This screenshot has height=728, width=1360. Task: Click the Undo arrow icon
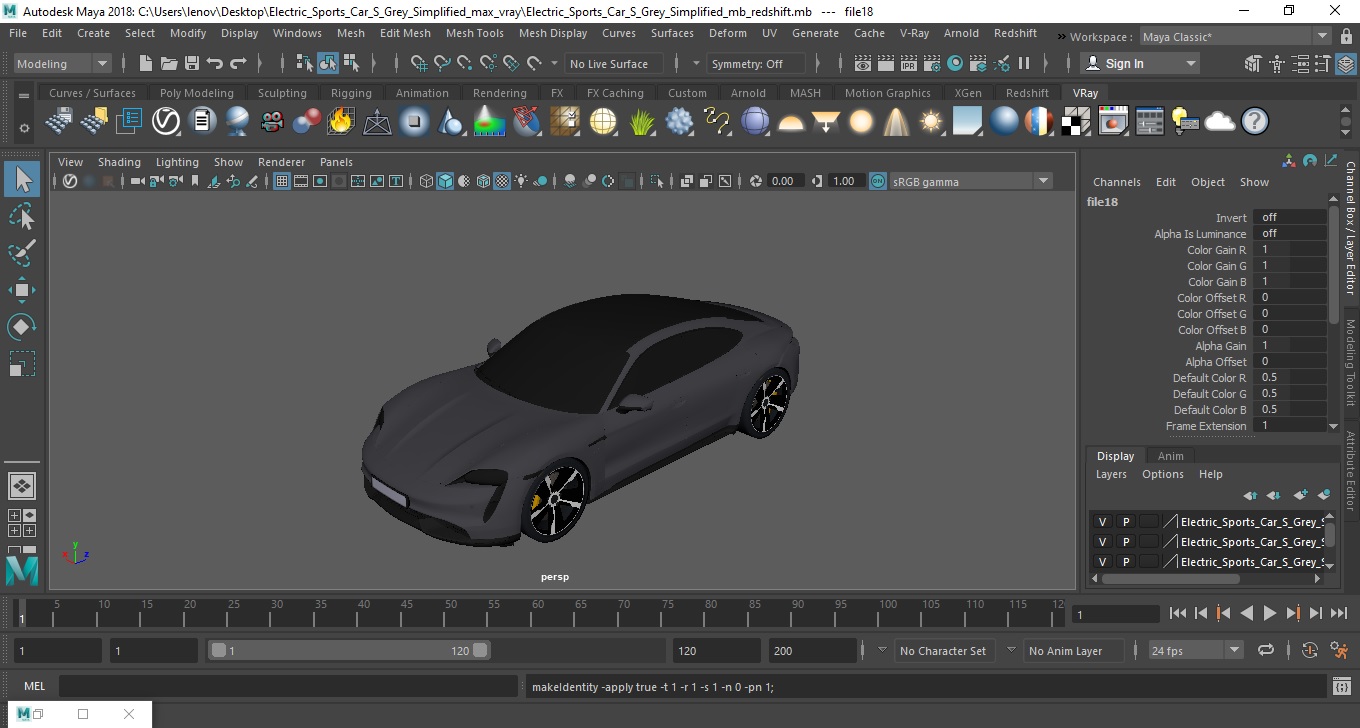215,64
